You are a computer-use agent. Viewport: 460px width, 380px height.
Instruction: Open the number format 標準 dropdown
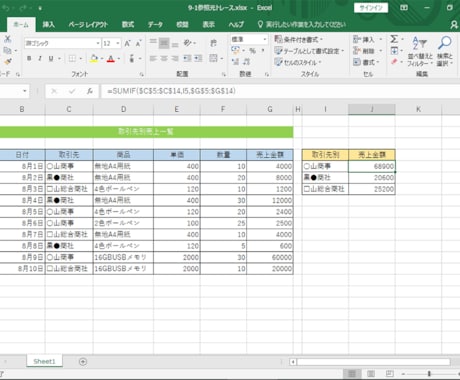pyautogui.click(x=265, y=39)
